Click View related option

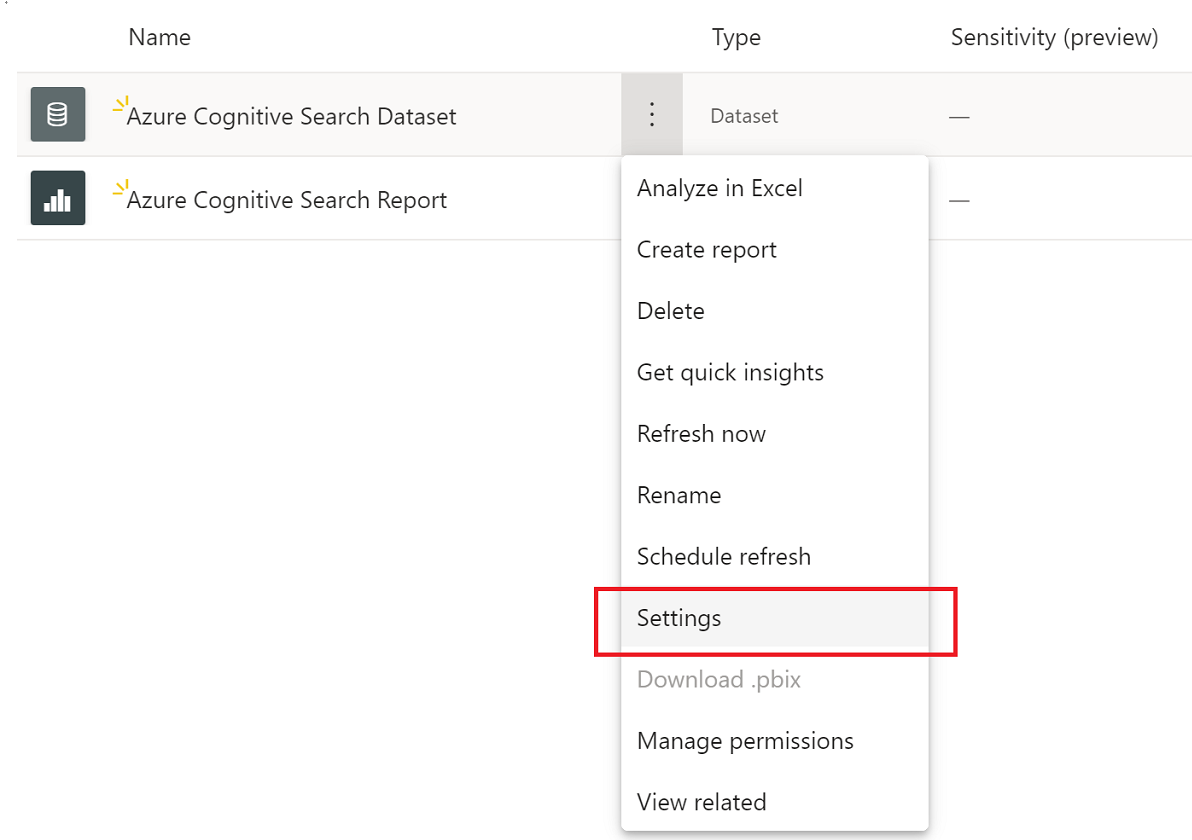(x=702, y=802)
